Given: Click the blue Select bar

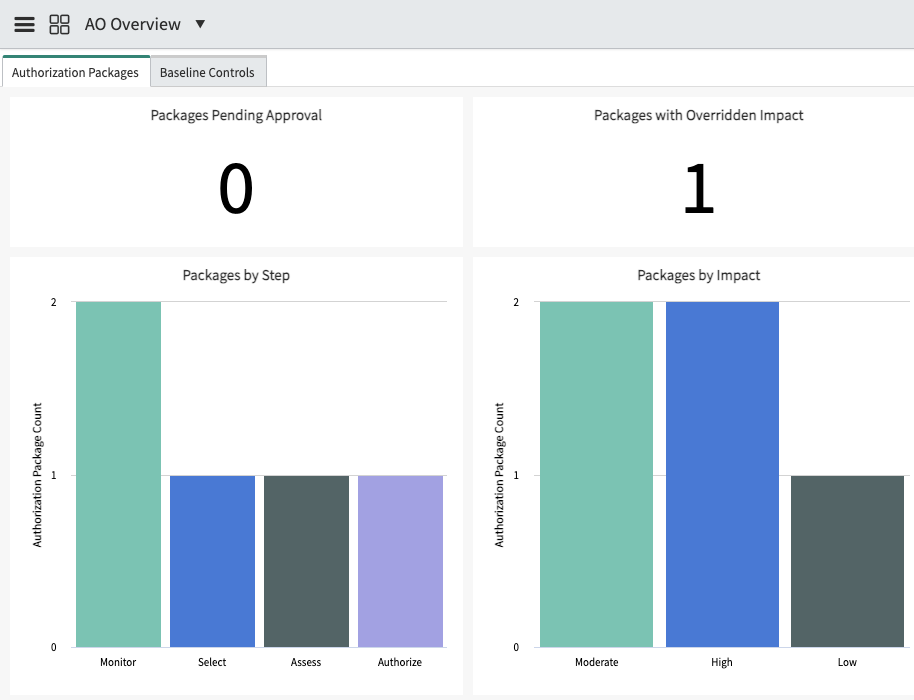Looking at the screenshot, I should (212, 561).
